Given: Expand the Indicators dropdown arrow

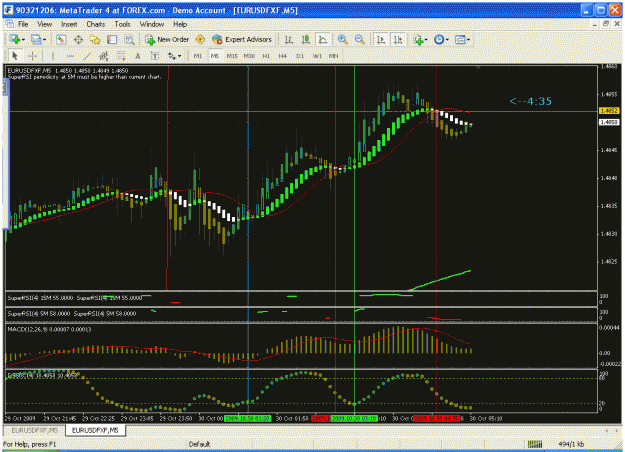Looking at the screenshot, I should (426, 39).
